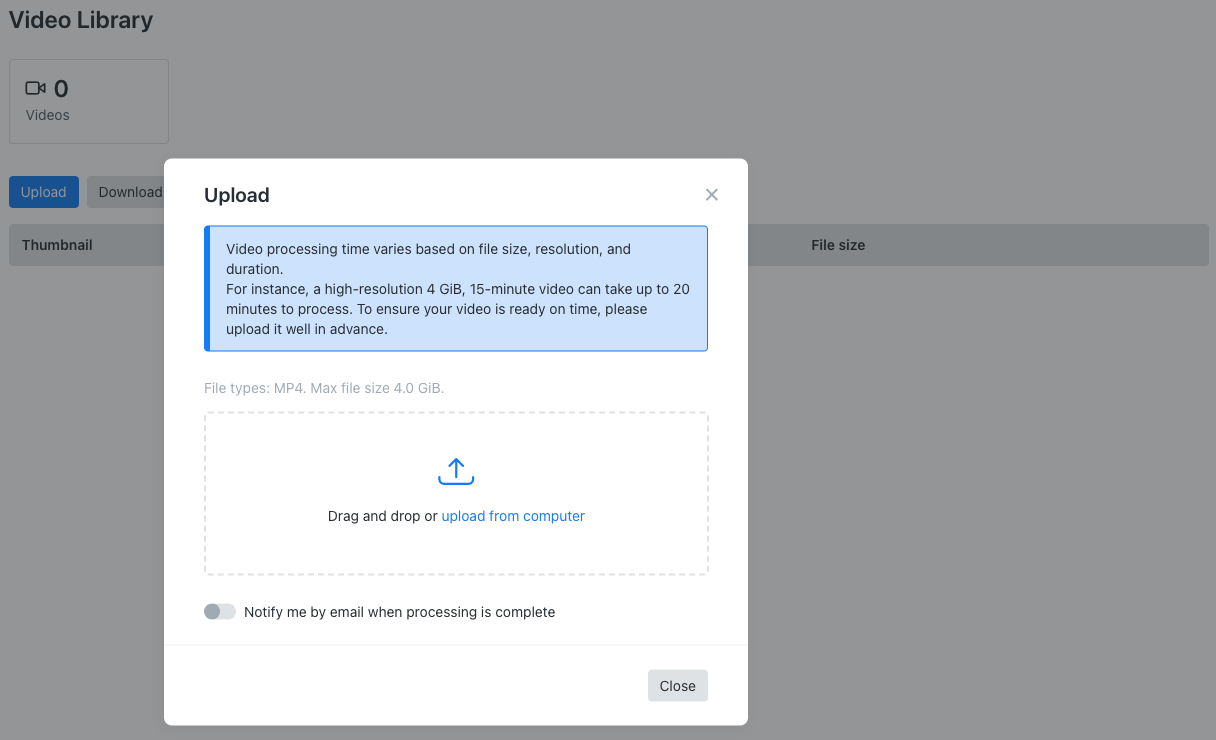
Task: Click the video camera icon in stats card
Action: tap(36, 89)
